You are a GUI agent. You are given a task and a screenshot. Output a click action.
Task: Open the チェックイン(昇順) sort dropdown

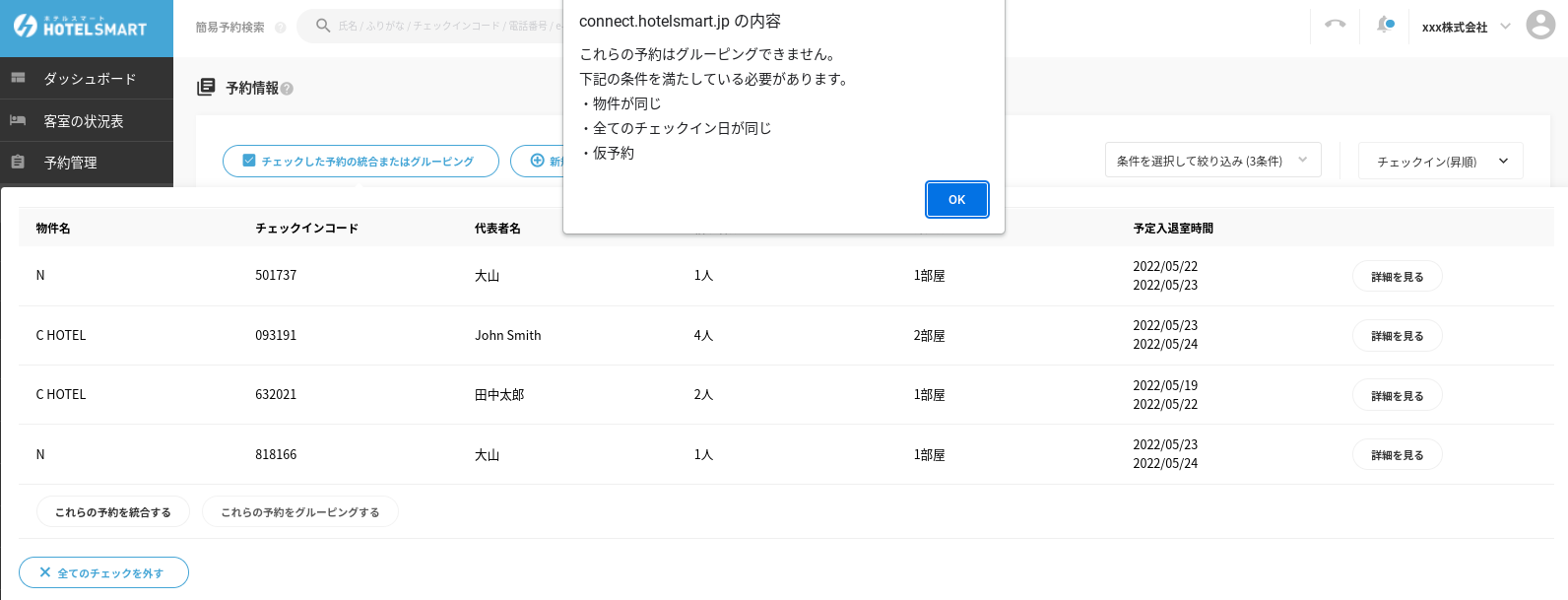pos(1440,162)
